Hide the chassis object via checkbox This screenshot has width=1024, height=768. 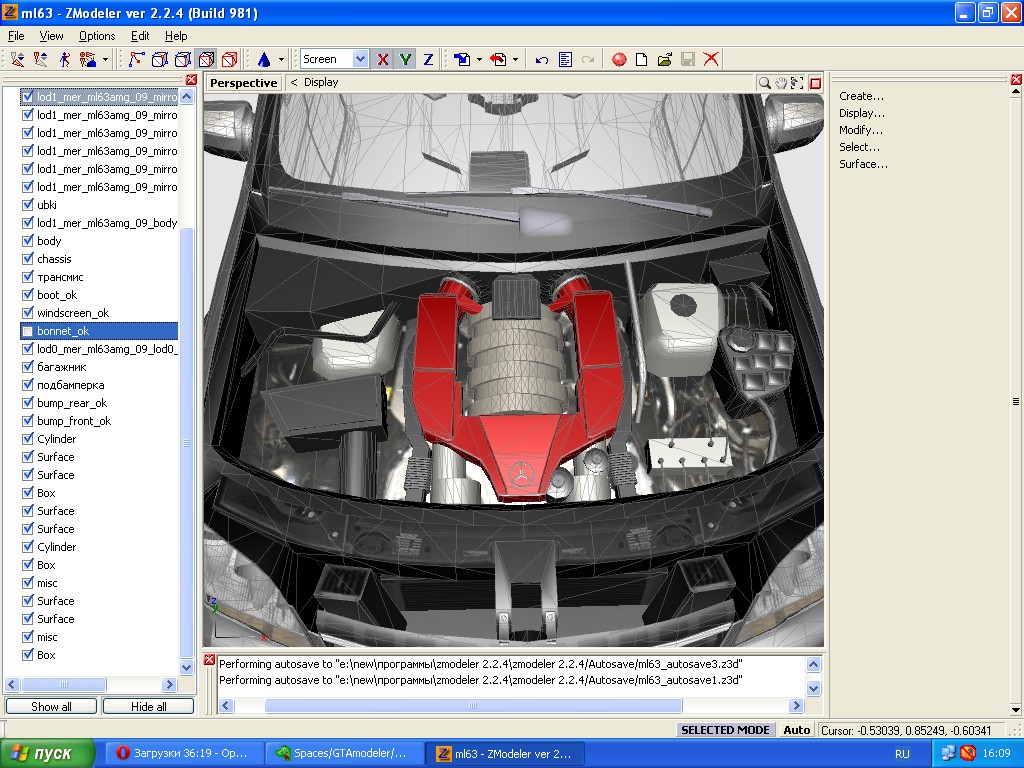[27, 259]
